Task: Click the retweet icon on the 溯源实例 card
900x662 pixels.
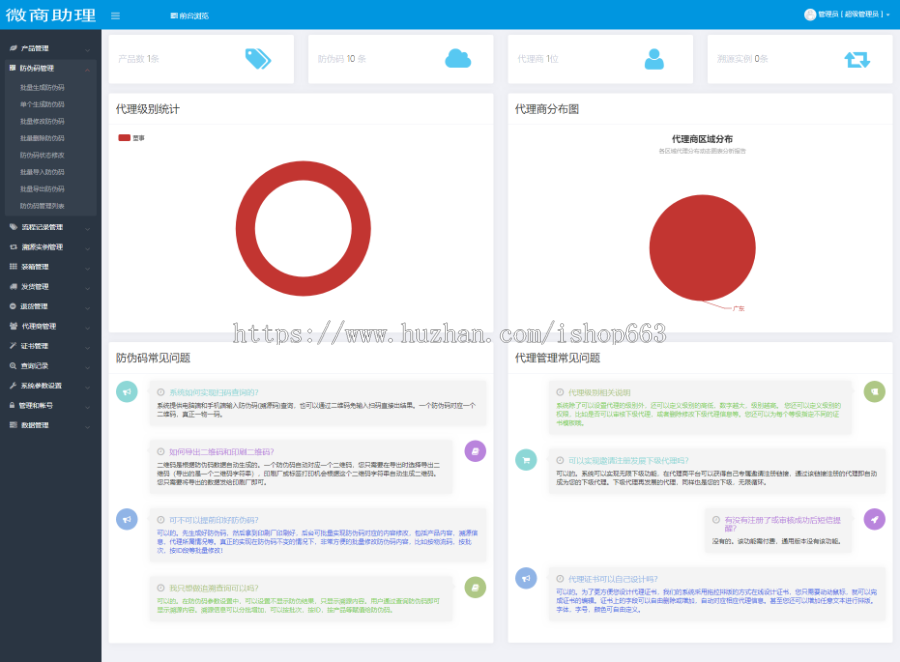Action: [x=857, y=59]
